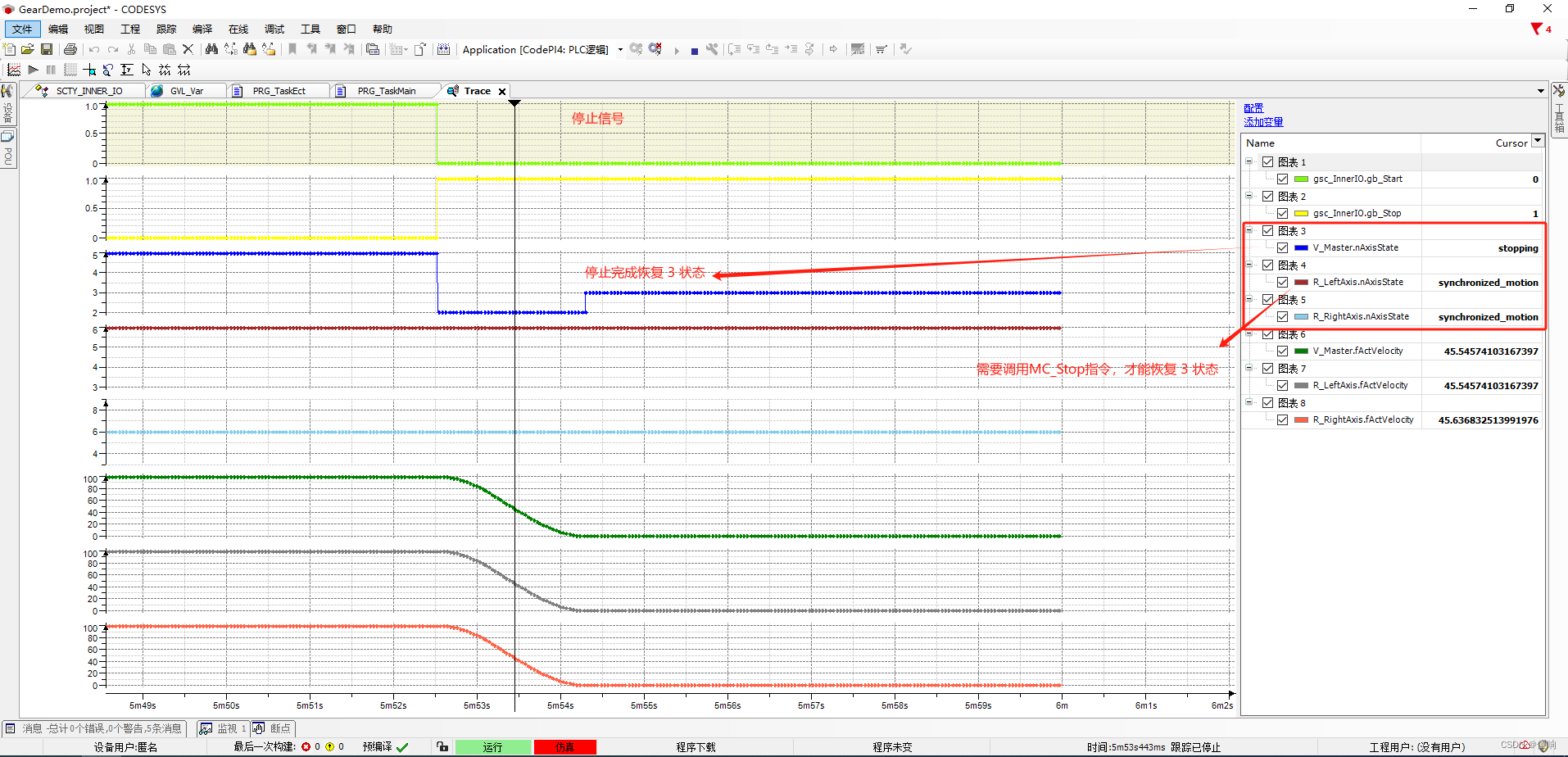Switch to the PRG_TaskMain tab
Viewport: 1568px width, 757px height.
point(386,91)
